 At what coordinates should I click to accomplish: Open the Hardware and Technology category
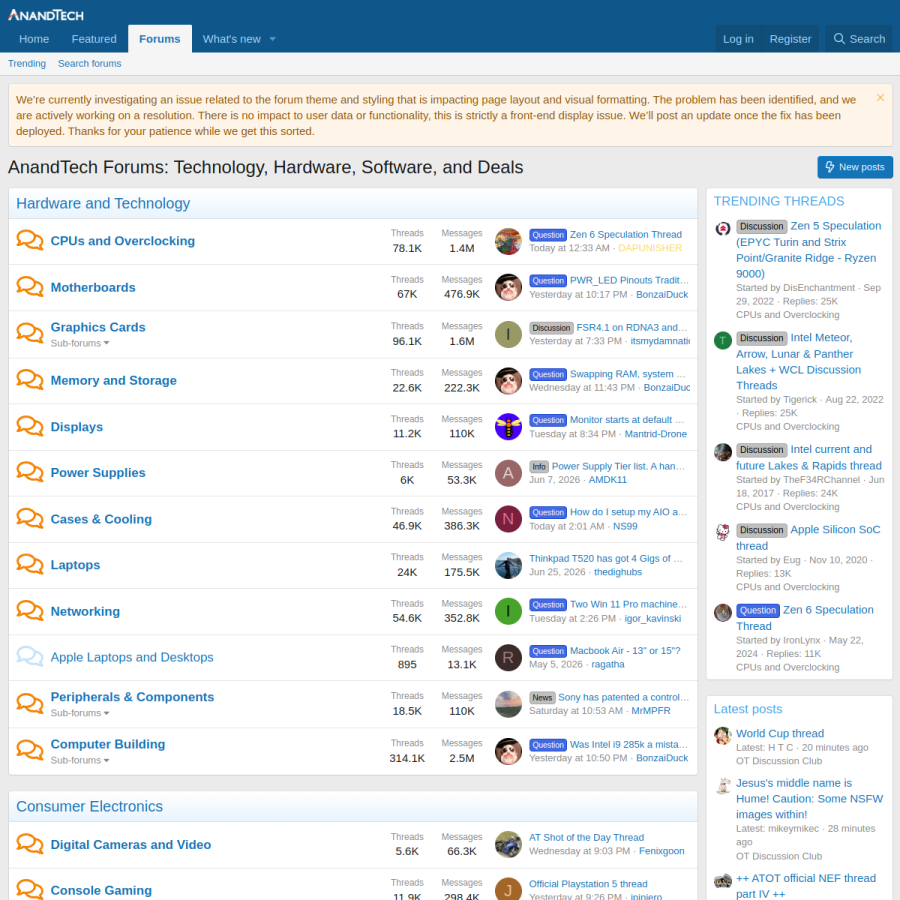click(x=103, y=203)
